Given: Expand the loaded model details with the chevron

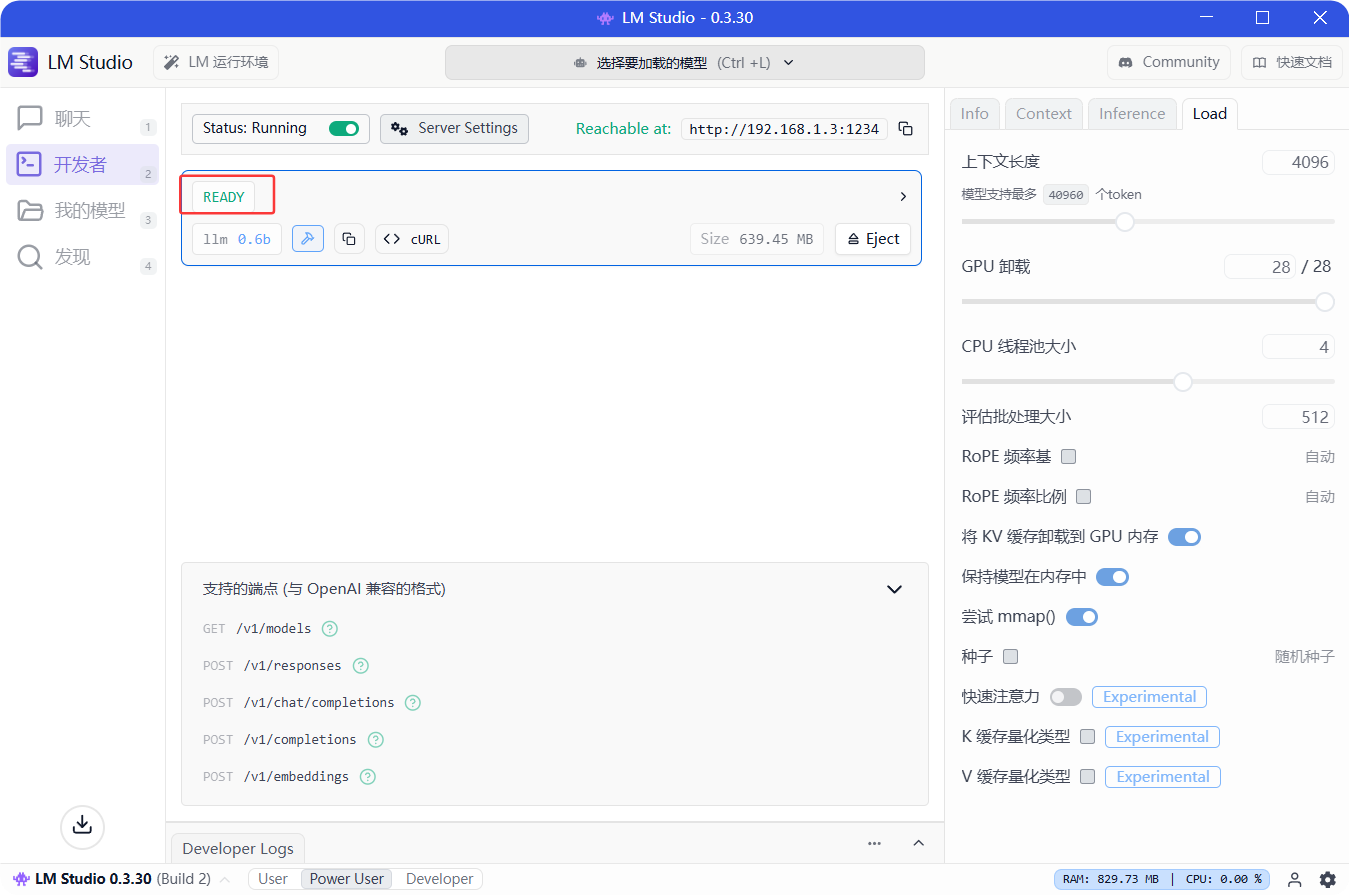Looking at the screenshot, I should click(902, 196).
